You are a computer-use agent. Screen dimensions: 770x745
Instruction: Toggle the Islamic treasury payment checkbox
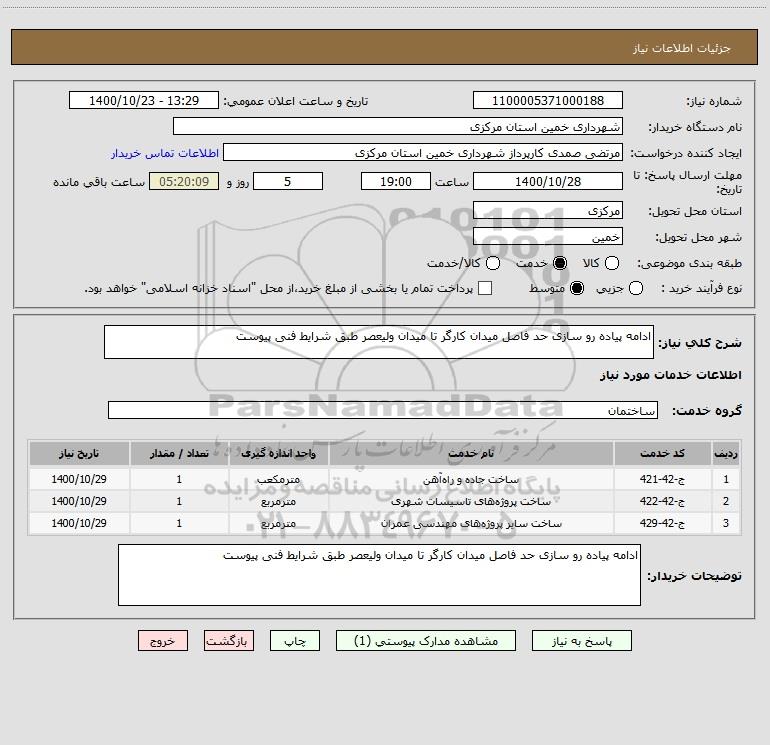click(x=485, y=288)
